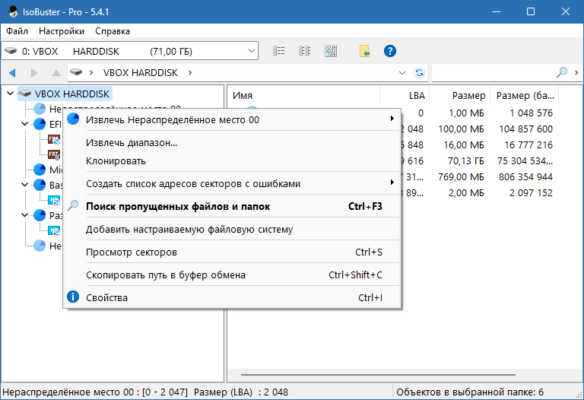584x400 pixels.
Task: Collapse the EFI partition node
Action: [25, 124]
